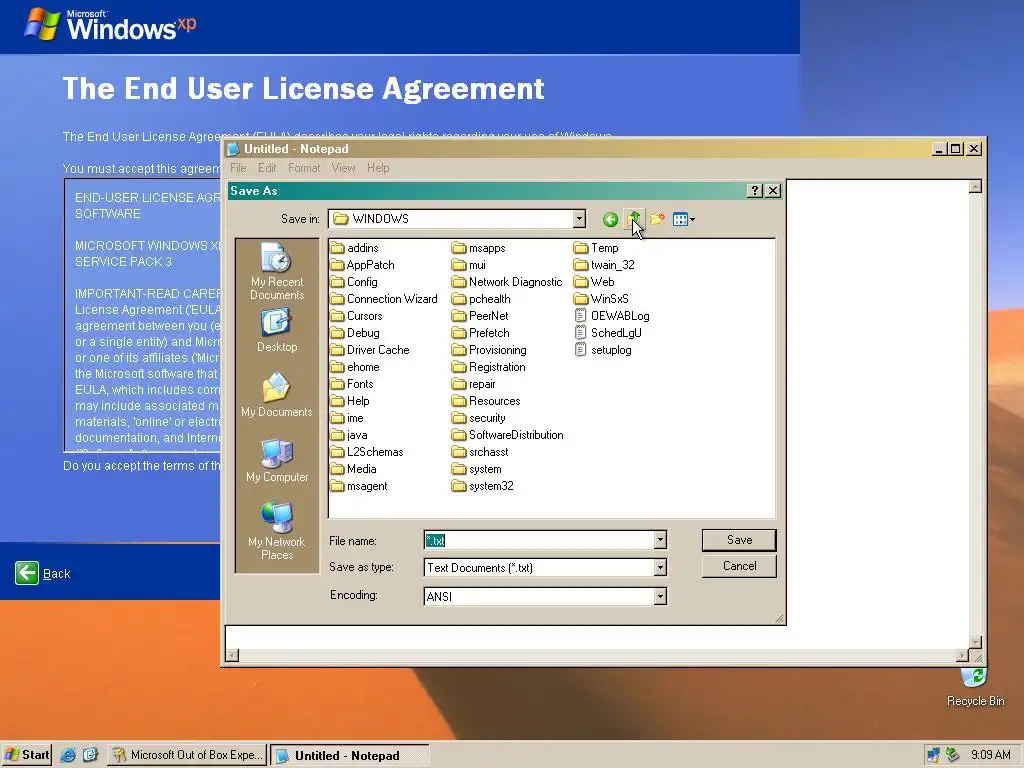
Task: Select the setuplog text file
Action: (x=603, y=350)
